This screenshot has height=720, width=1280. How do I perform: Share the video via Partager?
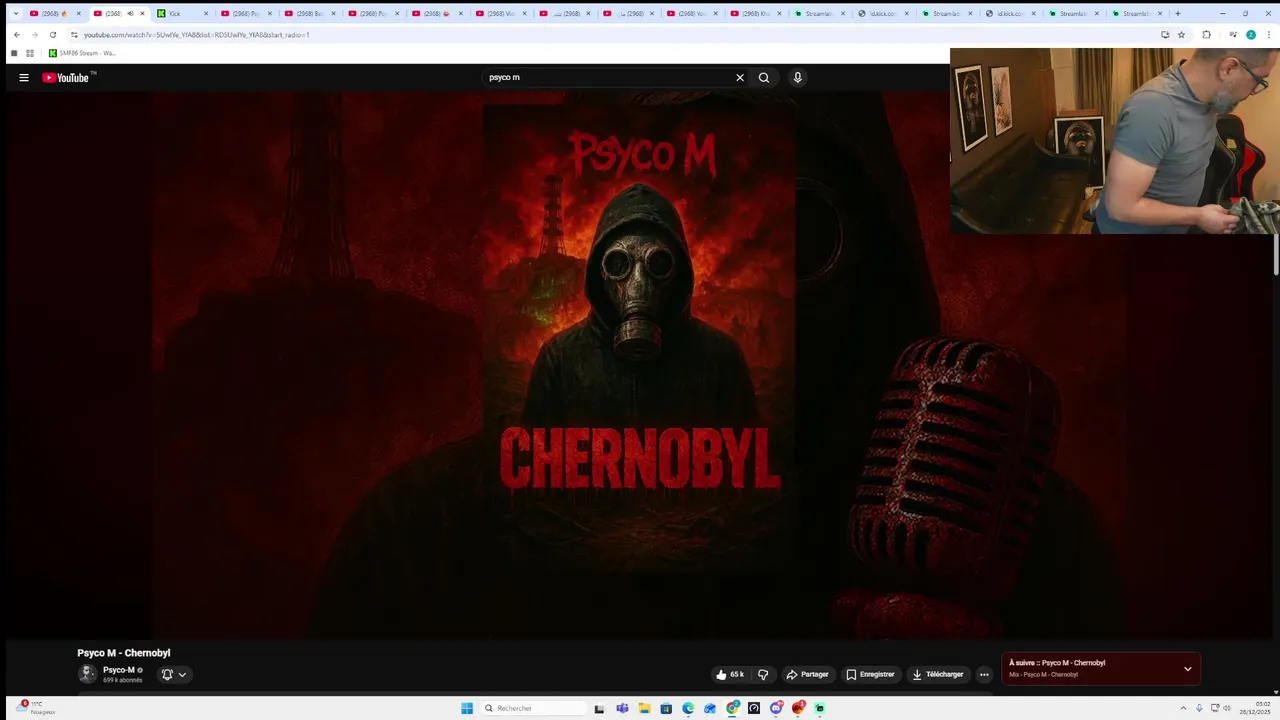point(807,674)
